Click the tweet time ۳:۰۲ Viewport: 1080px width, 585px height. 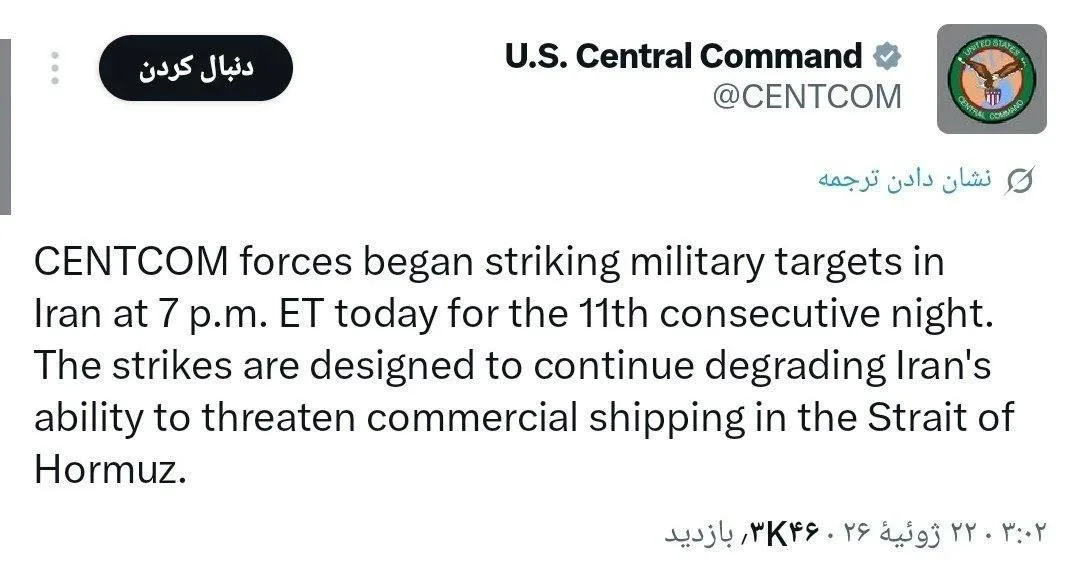1024,532
